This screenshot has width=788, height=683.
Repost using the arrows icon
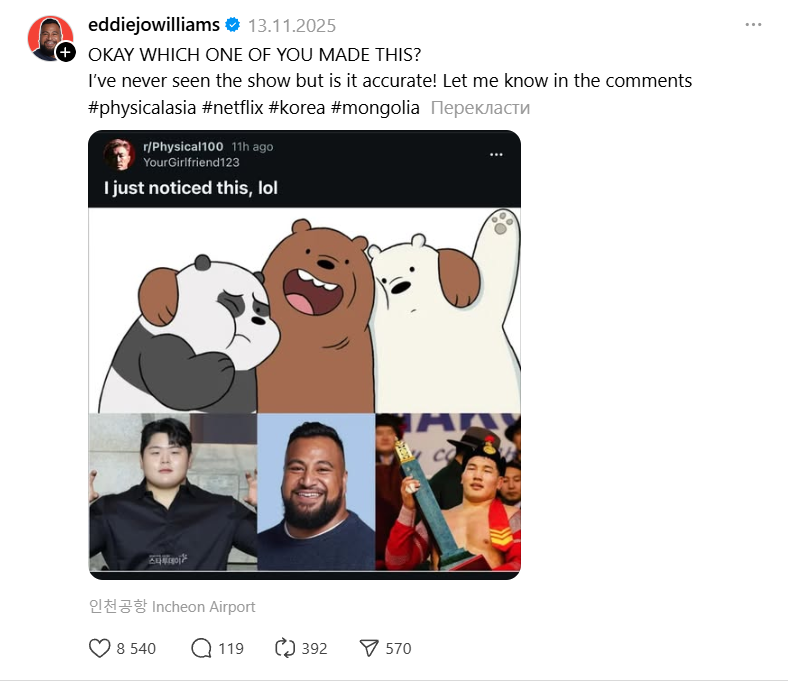click(285, 648)
